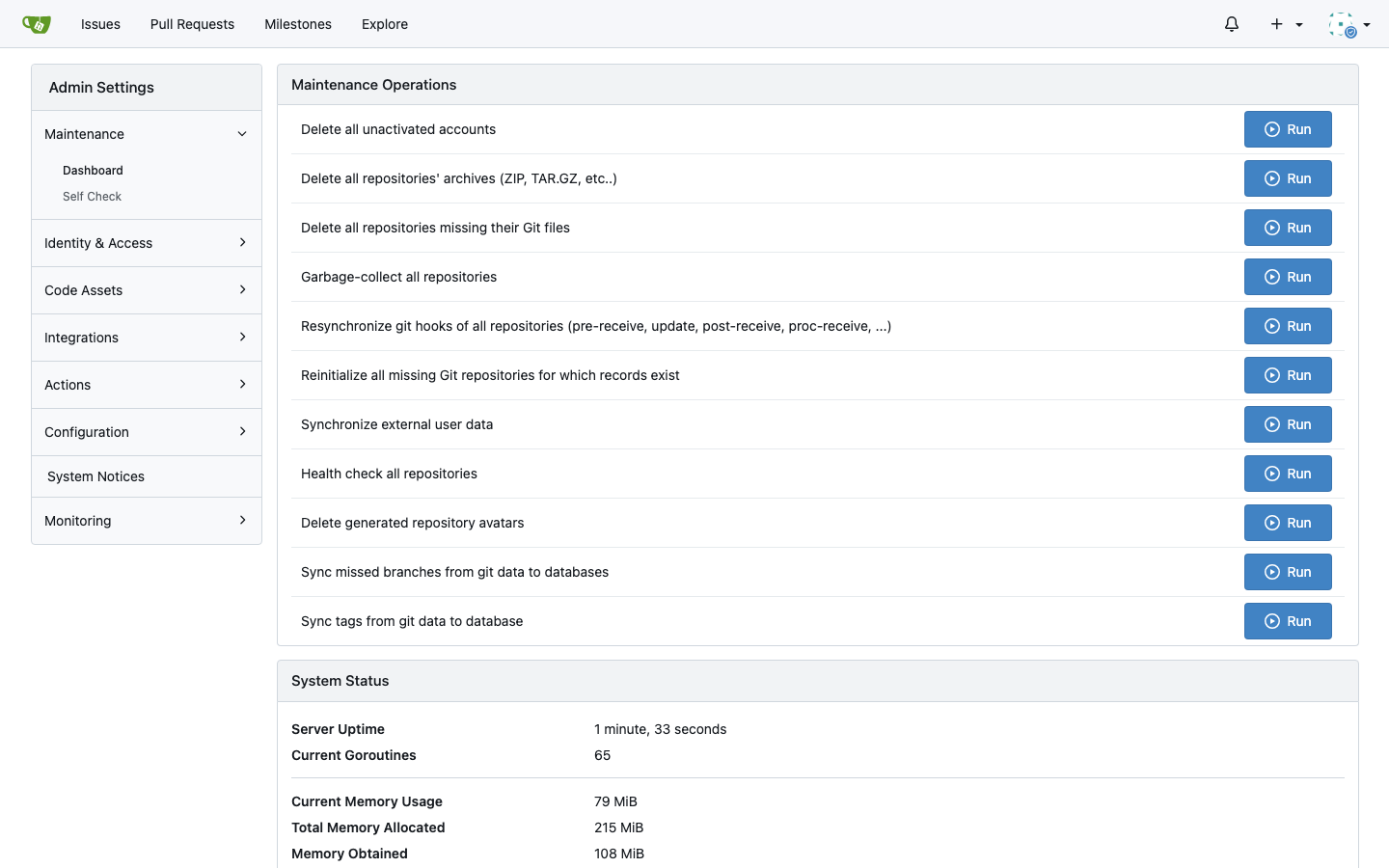Run Delete all unactivated accounts

(1288, 129)
